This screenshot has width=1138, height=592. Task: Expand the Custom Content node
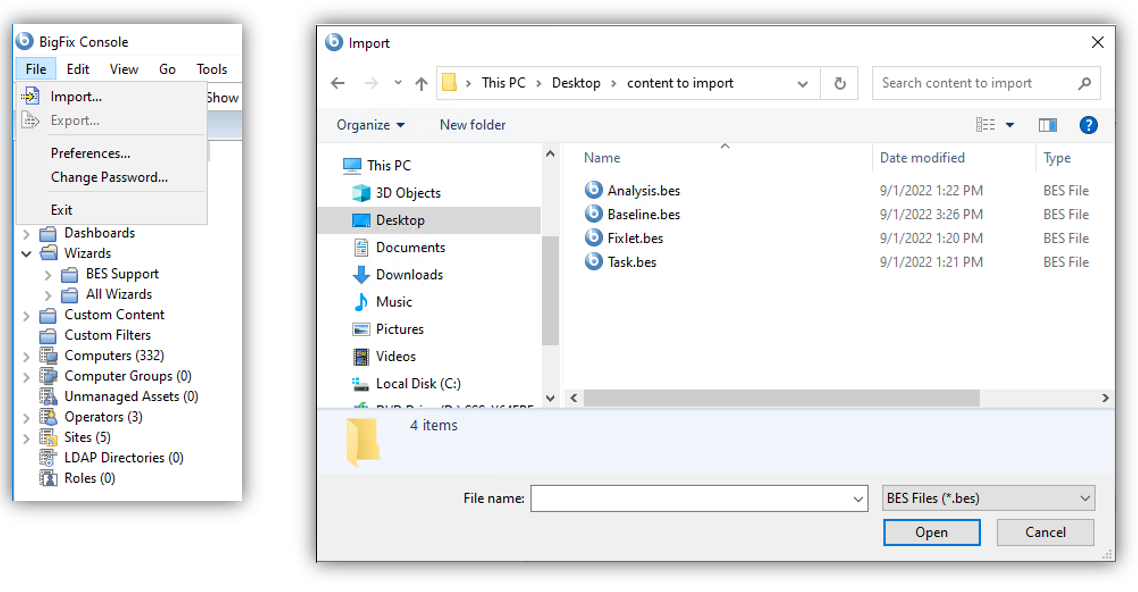pyautogui.click(x=26, y=316)
